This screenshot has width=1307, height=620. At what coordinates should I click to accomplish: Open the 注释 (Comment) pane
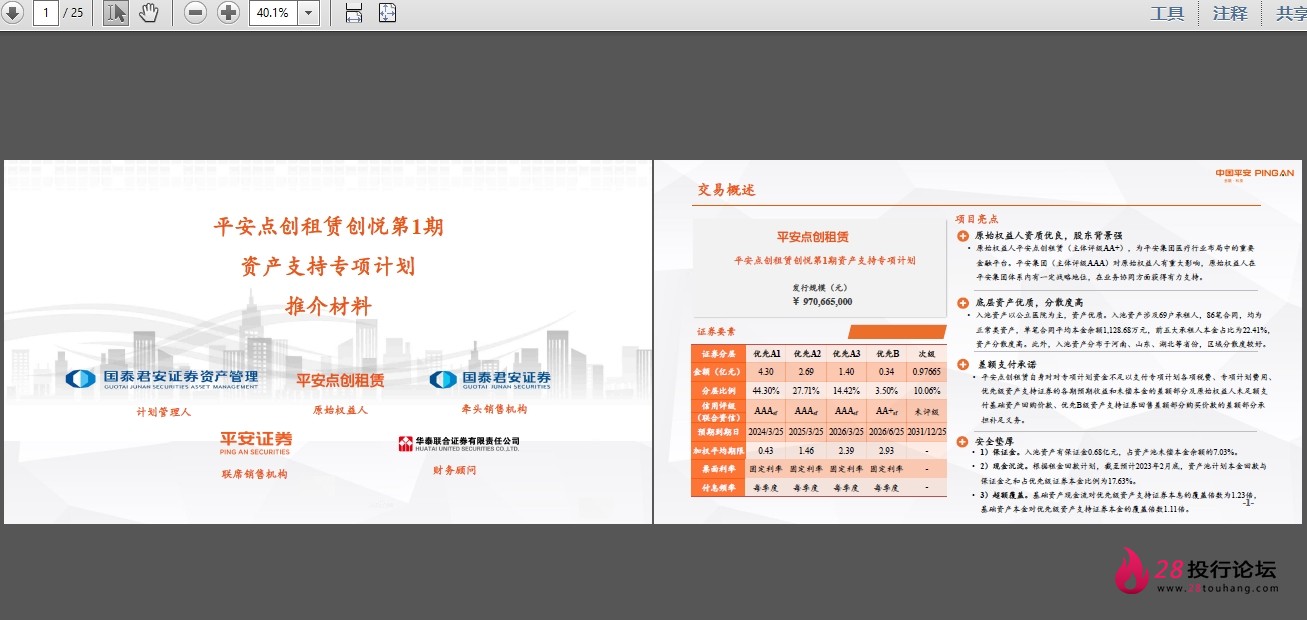click(x=1230, y=13)
